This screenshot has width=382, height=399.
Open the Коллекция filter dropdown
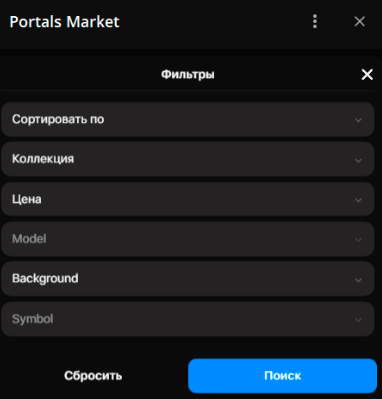click(188, 159)
